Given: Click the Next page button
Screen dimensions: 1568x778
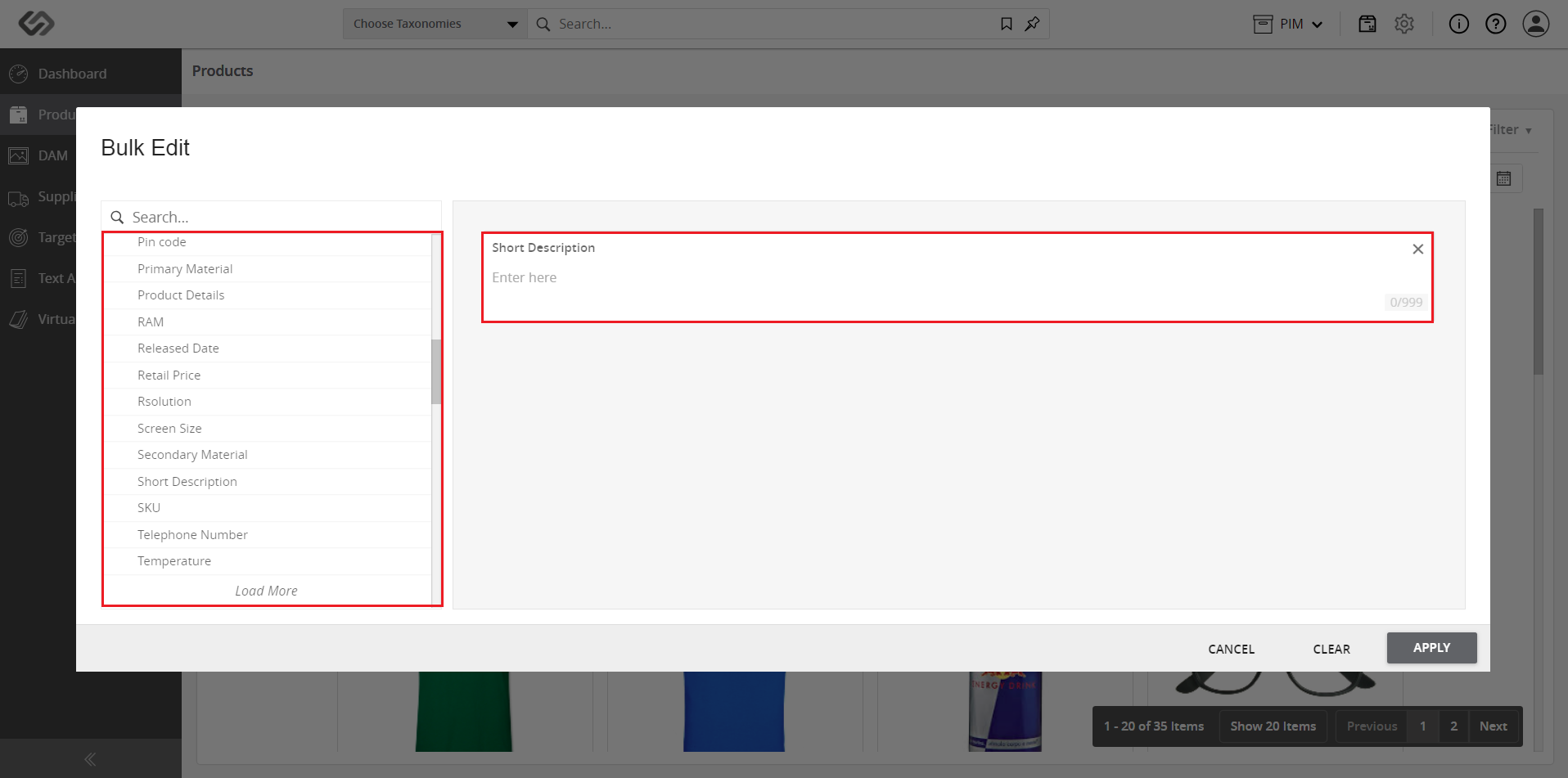Looking at the screenshot, I should coord(1493,726).
